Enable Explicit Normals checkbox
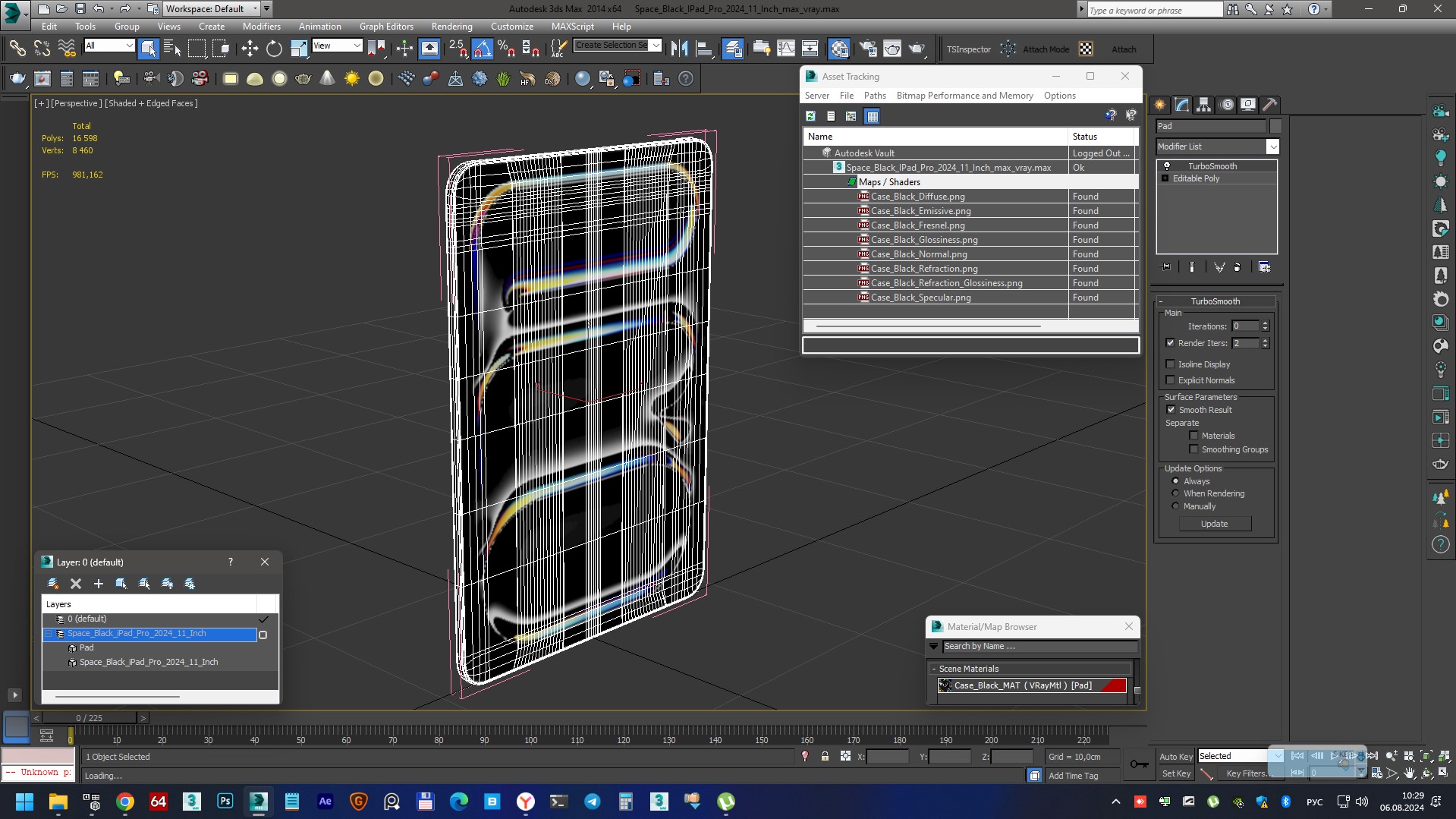The height and width of the screenshot is (819, 1456). point(1170,380)
